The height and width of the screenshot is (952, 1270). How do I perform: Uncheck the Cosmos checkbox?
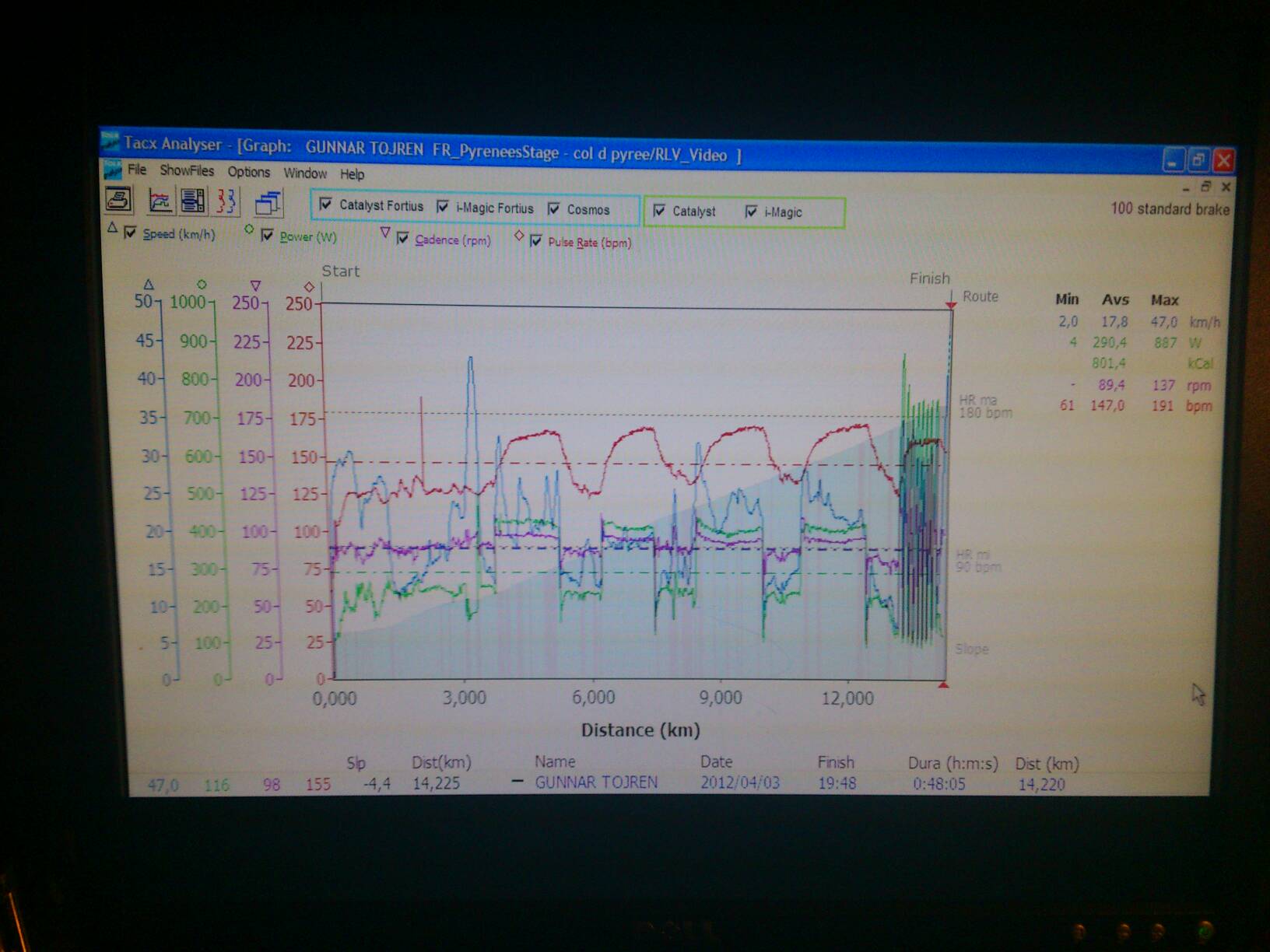point(554,208)
